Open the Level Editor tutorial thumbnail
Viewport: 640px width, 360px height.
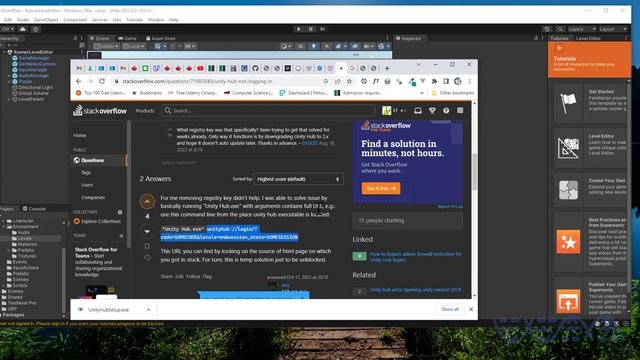pyautogui.click(x=568, y=147)
